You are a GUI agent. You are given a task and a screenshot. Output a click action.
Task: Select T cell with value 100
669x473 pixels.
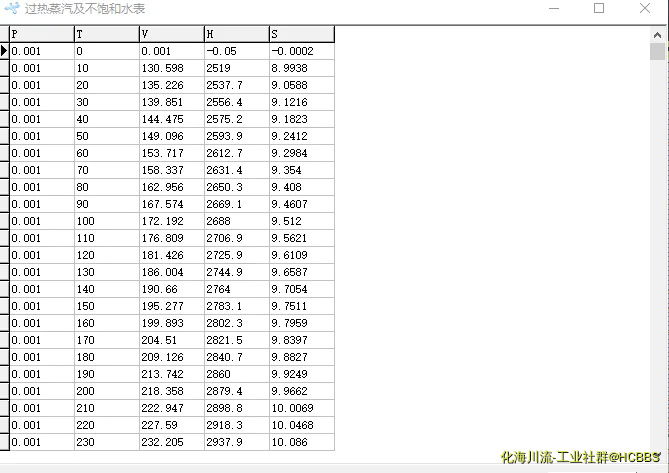tap(107, 221)
